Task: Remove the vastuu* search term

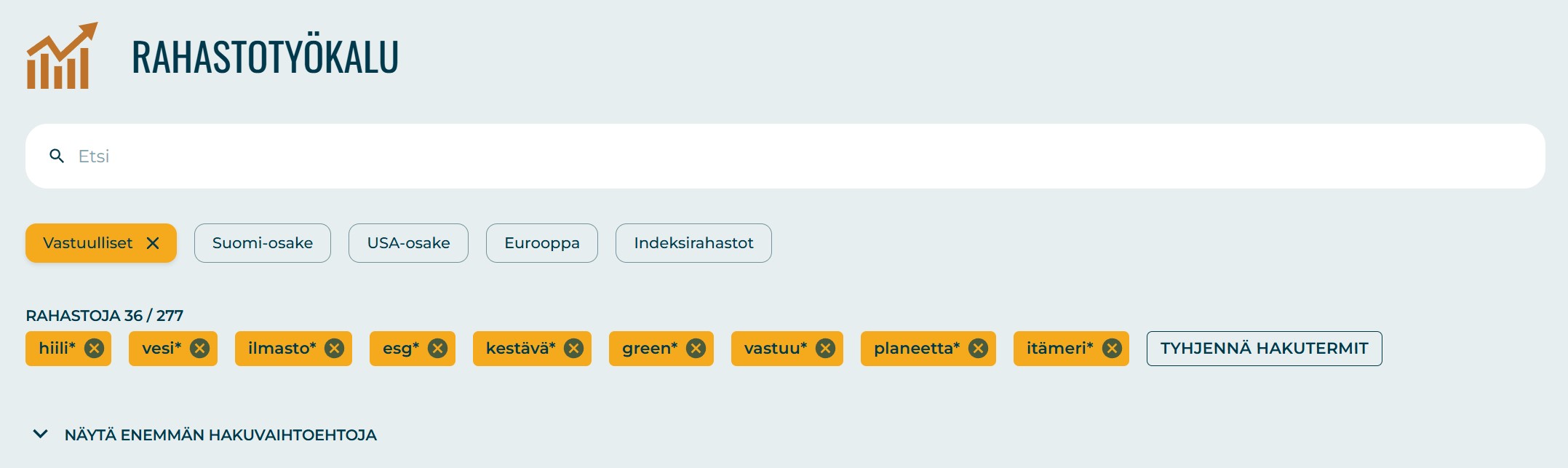Action: click(825, 349)
